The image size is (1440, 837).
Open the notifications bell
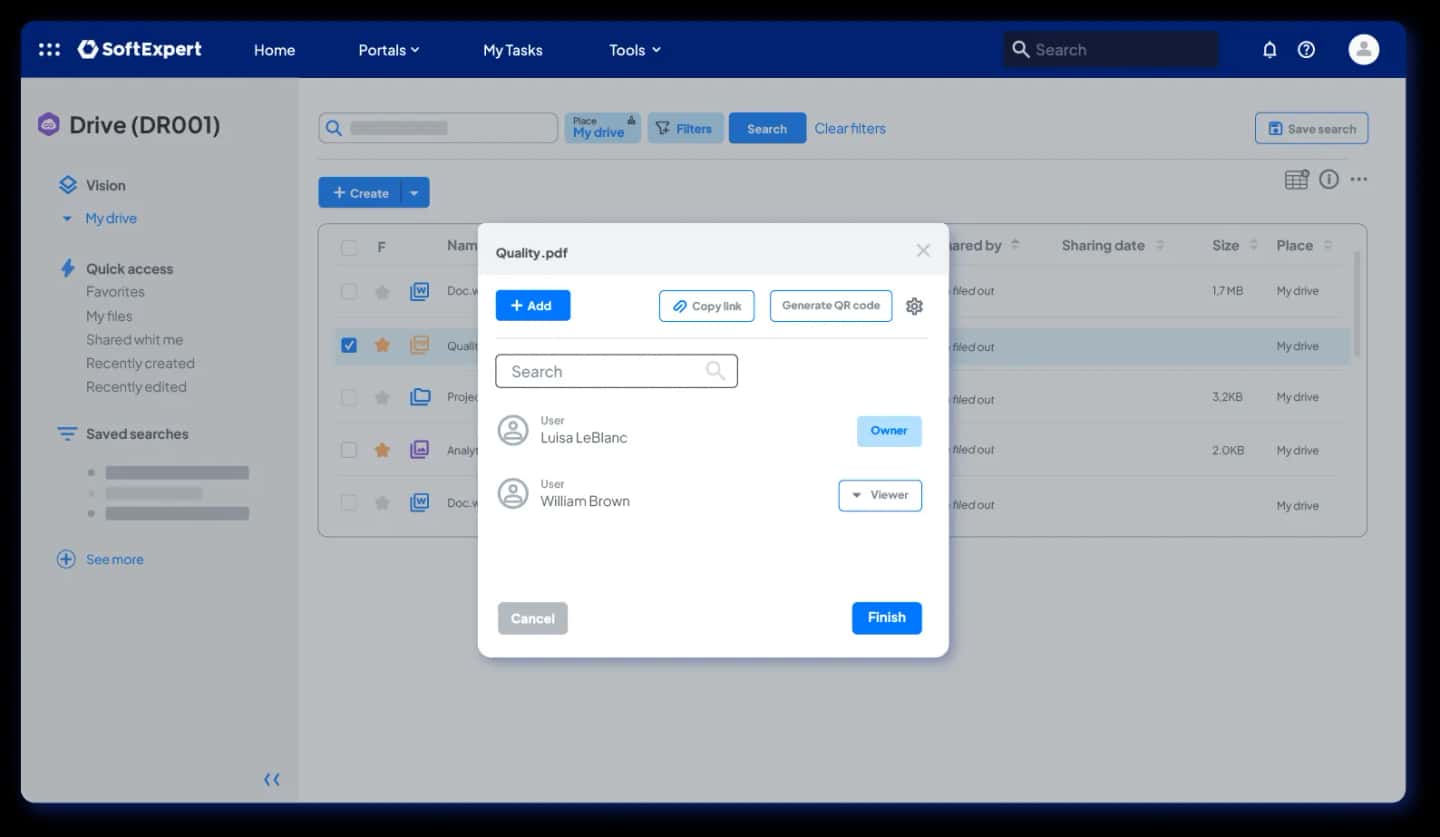point(1270,49)
